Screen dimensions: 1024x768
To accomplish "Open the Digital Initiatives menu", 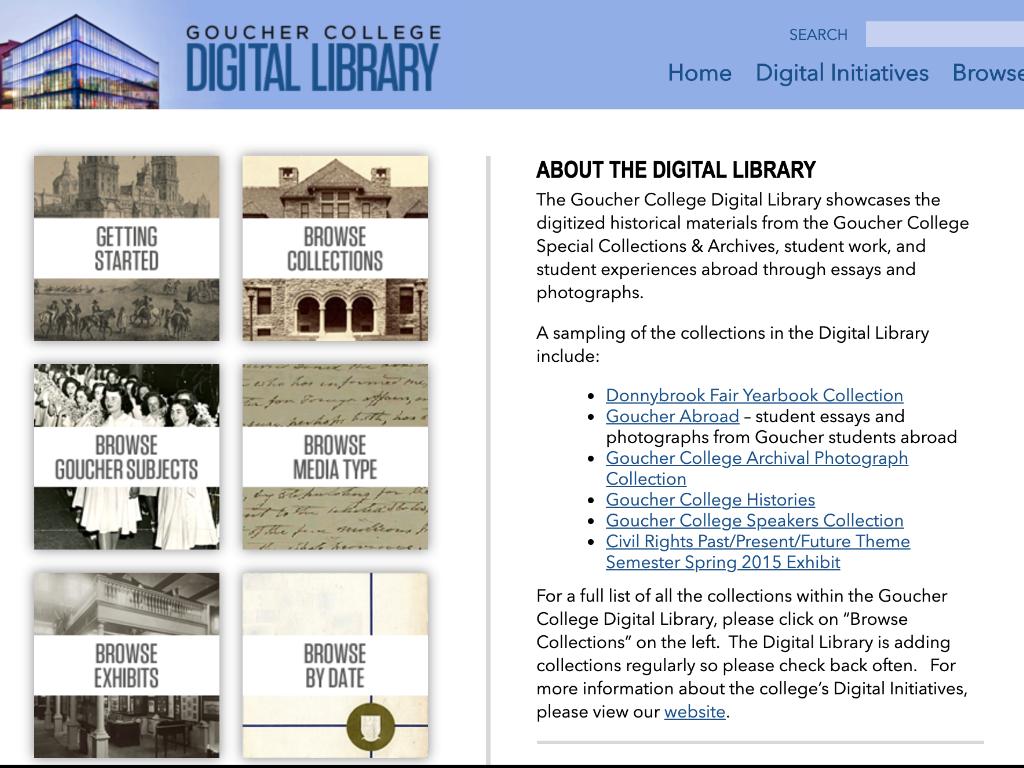I will [842, 73].
